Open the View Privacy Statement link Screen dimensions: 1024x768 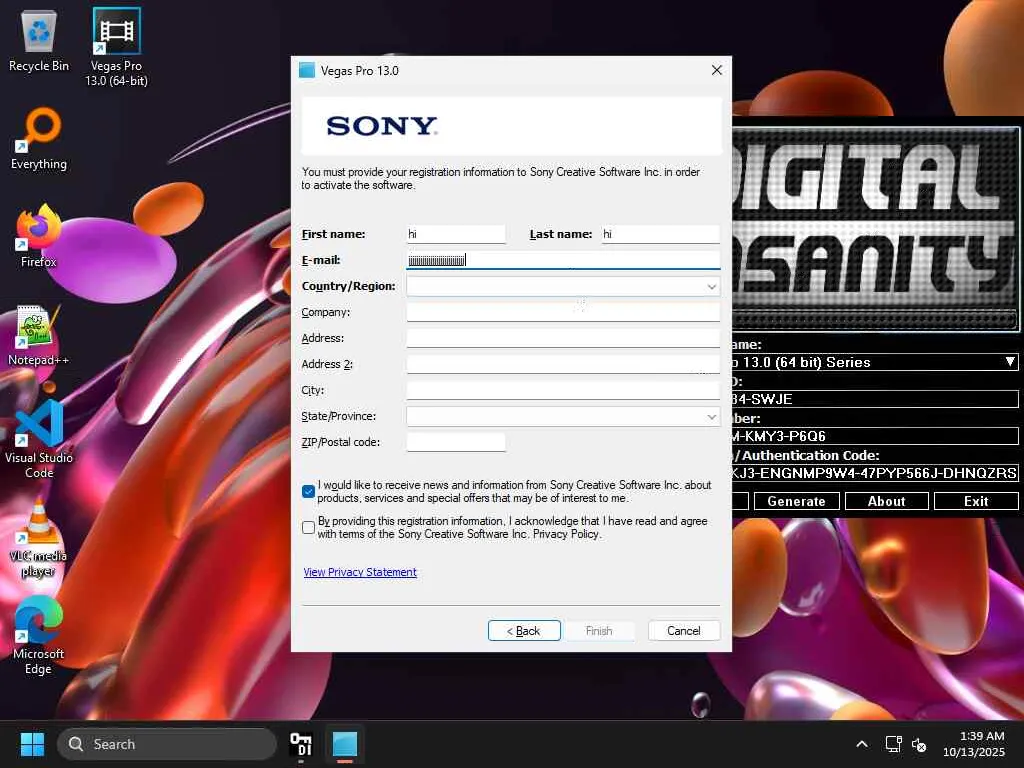pyautogui.click(x=360, y=572)
